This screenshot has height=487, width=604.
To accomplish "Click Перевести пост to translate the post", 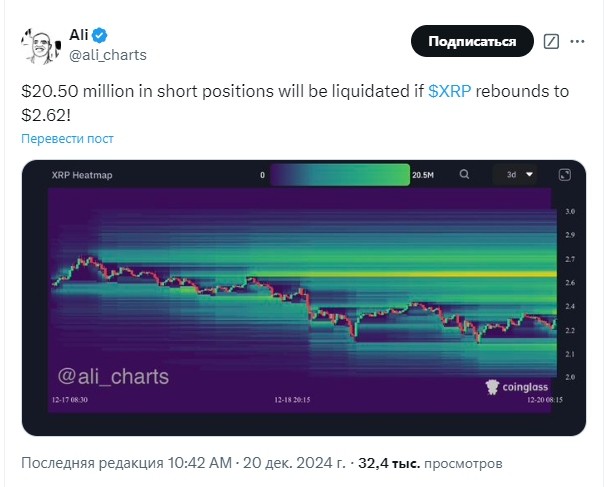I will (67, 139).
